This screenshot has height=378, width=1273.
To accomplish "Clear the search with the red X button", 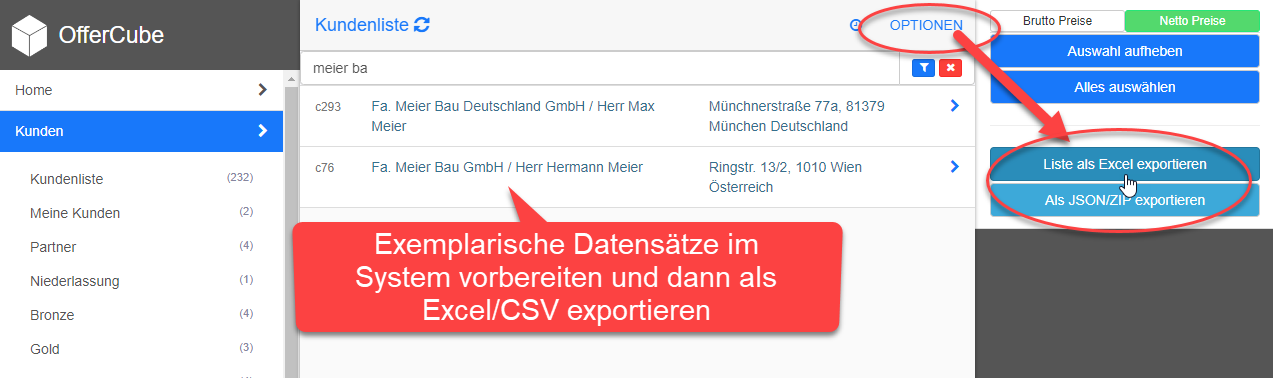I will click(x=950, y=68).
